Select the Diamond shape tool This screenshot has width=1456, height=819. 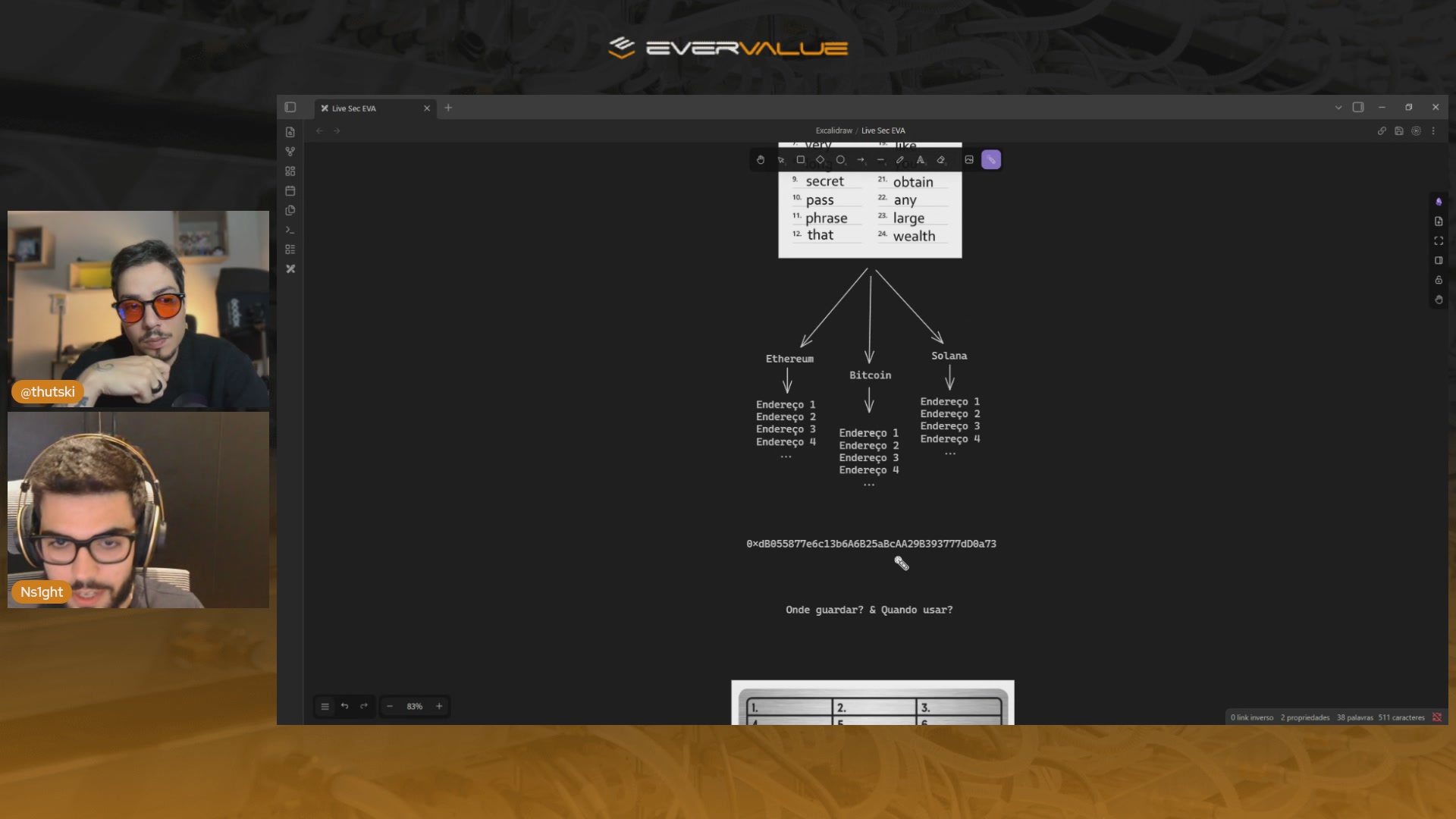point(820,160)
